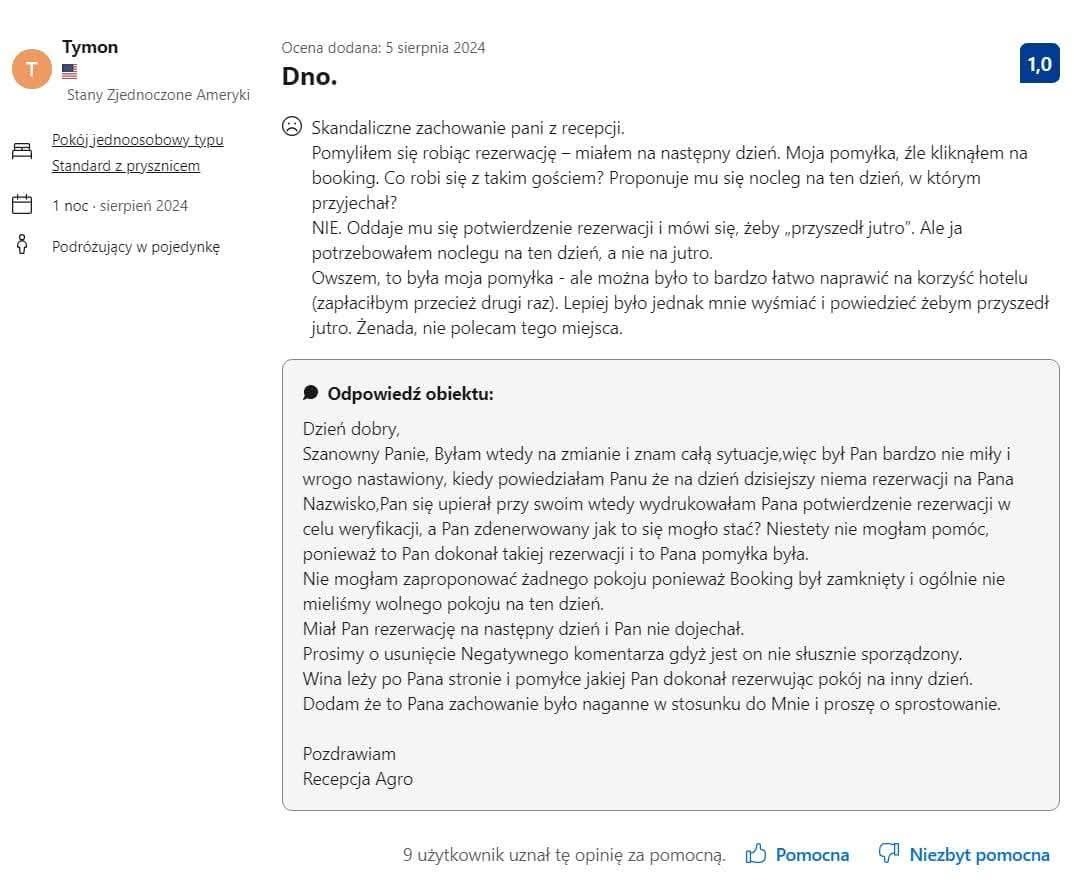Click the "Odpowiedź obiektu:" heading
Viewport: 1076px width, 892px height.
click(x=410, y=393)
